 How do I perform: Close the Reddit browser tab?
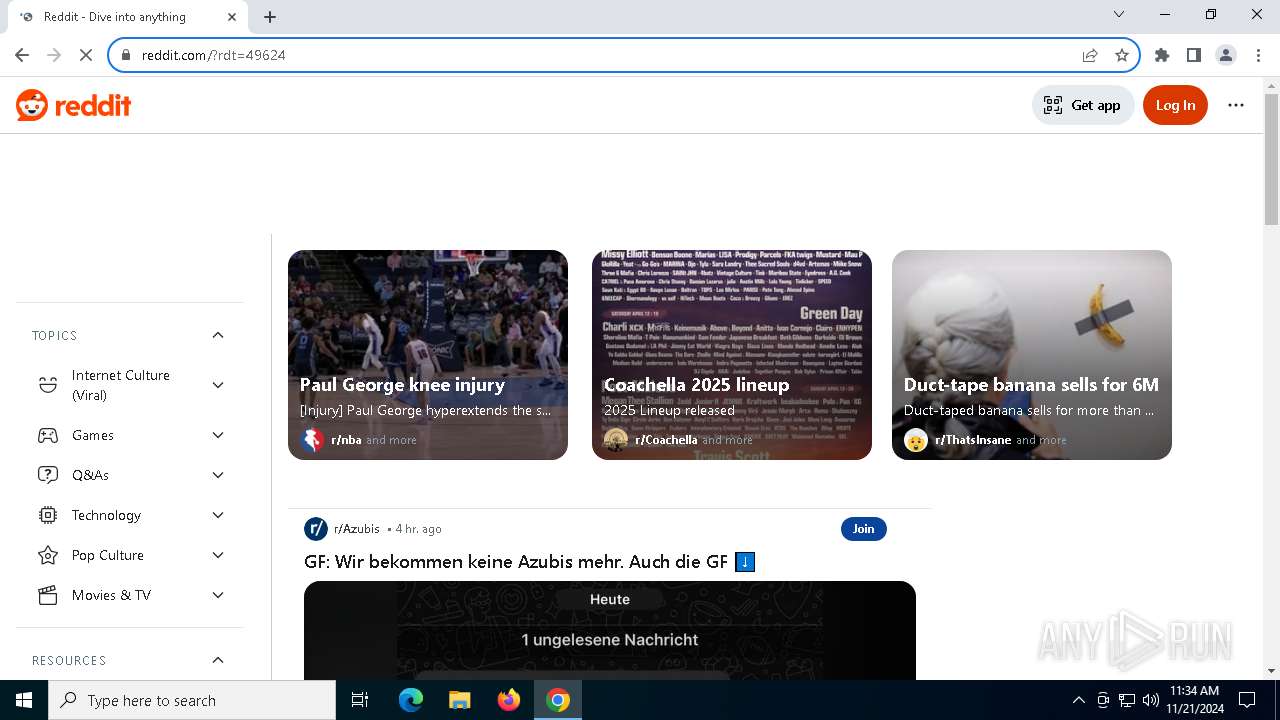(x=232, y=17)
